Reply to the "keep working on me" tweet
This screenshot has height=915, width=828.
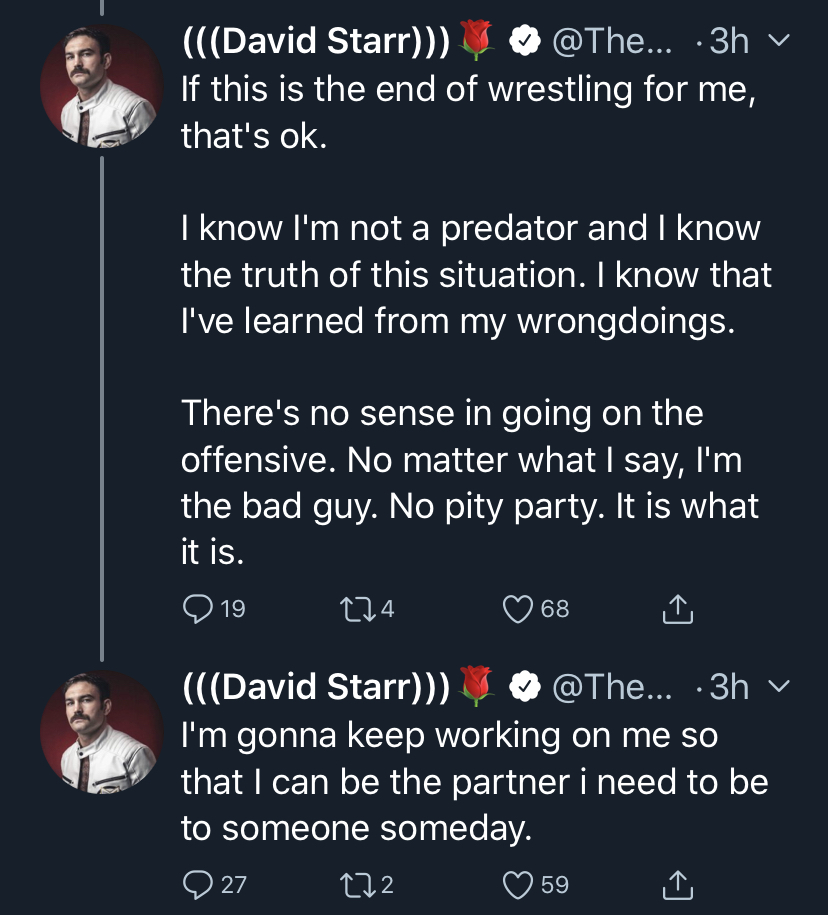coord(199,884)
